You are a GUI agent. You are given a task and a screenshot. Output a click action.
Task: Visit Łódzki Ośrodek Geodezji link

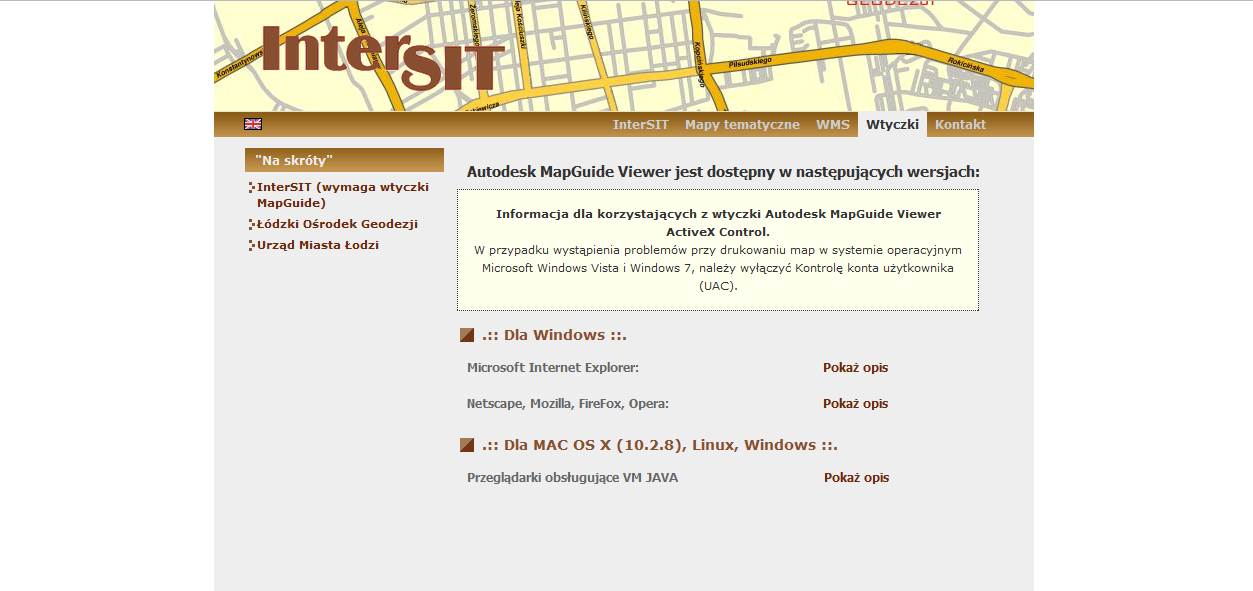coord(337,224)
